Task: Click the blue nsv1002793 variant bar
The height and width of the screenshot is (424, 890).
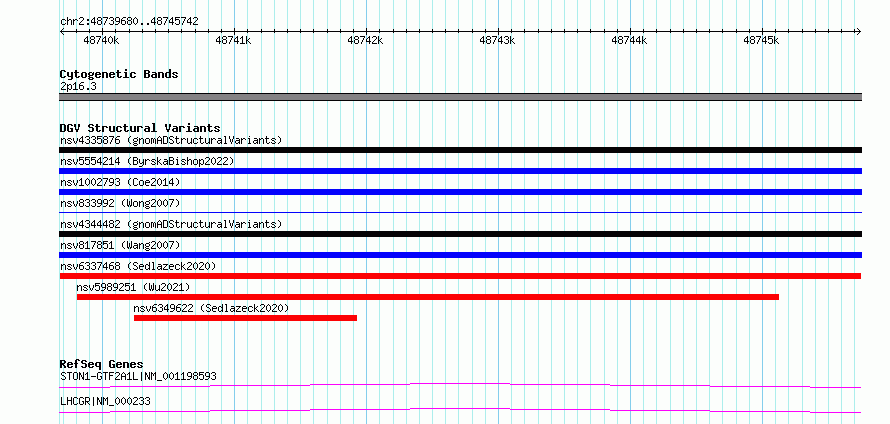Action: 460,192
